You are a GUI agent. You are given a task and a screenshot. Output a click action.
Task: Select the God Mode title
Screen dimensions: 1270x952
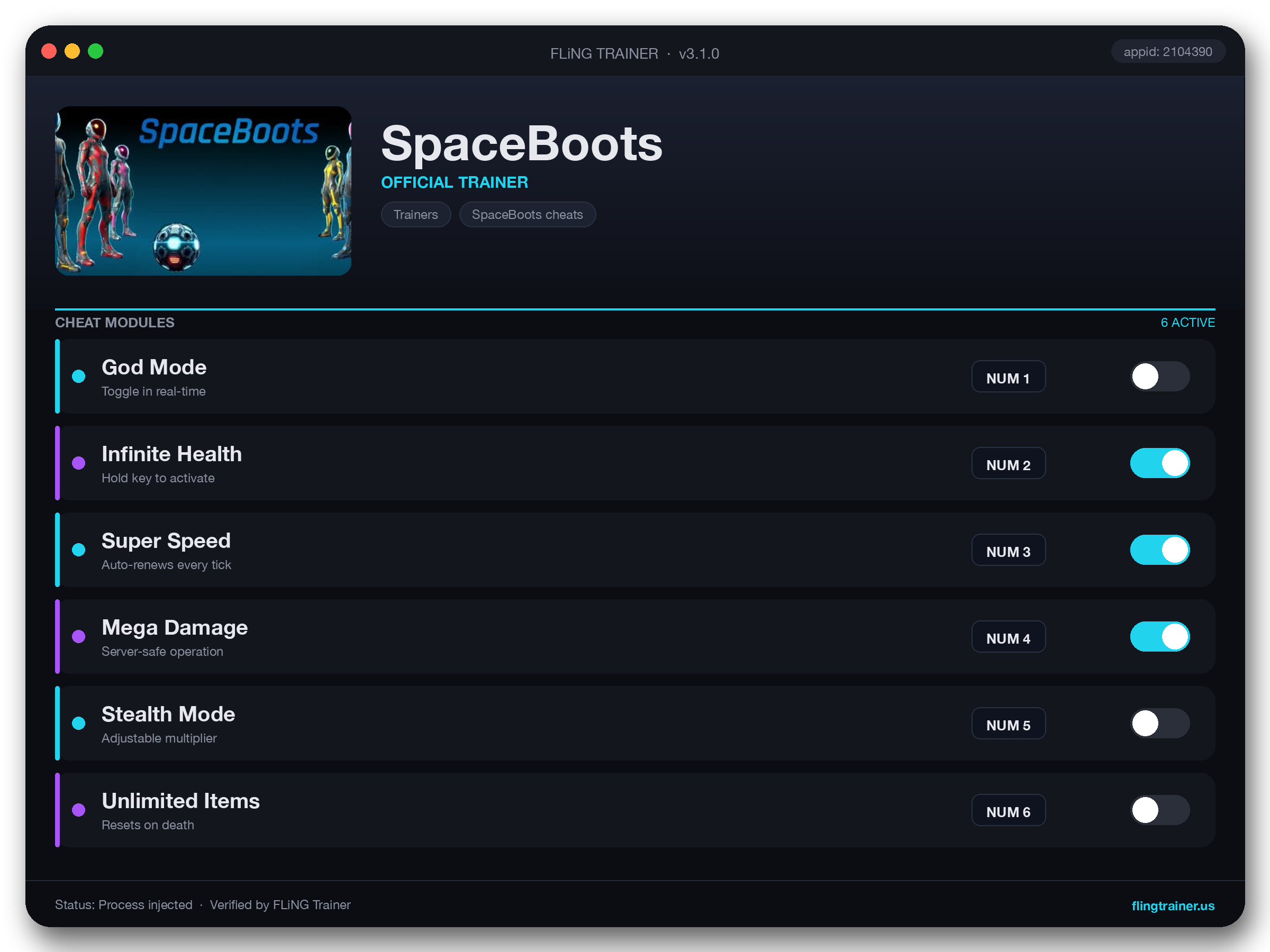click(x=154, y=367)
